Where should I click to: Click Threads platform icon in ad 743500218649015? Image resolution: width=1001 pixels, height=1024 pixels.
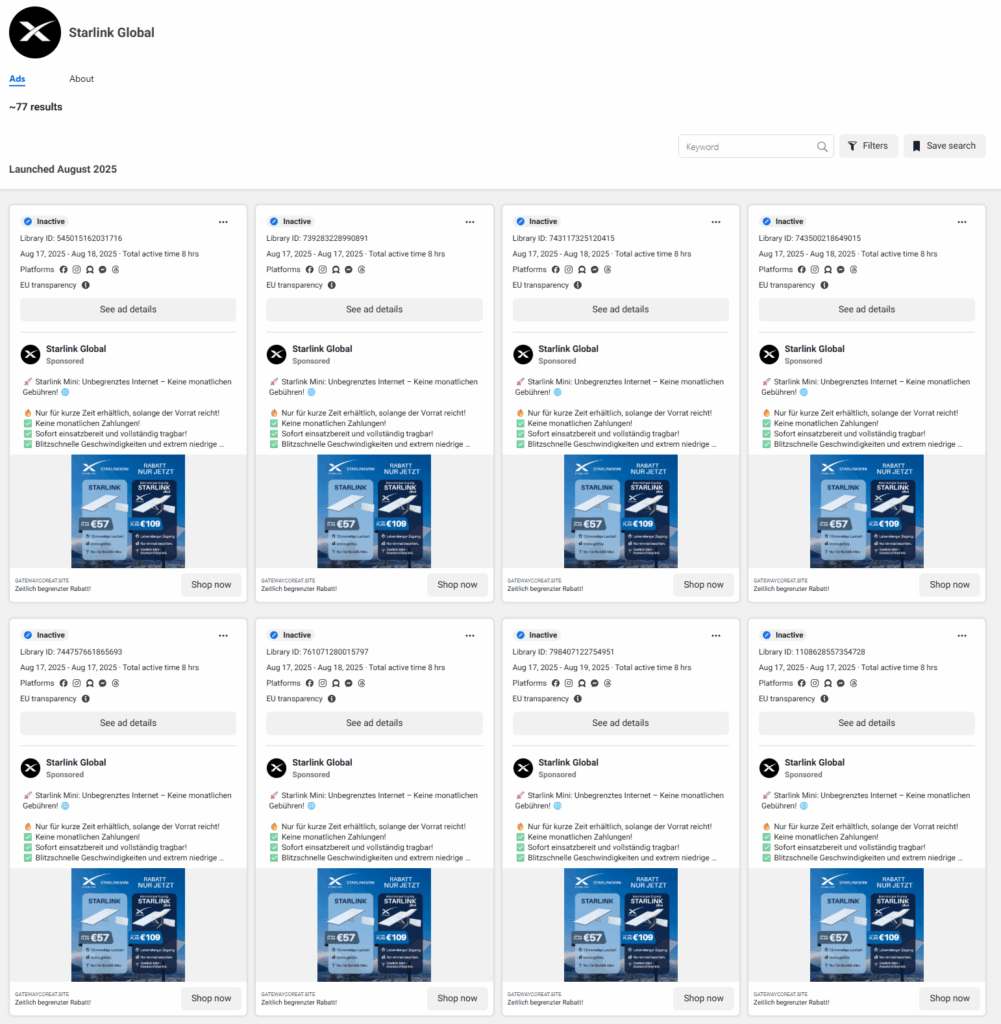pyautogui.click(x=854, y=270)
